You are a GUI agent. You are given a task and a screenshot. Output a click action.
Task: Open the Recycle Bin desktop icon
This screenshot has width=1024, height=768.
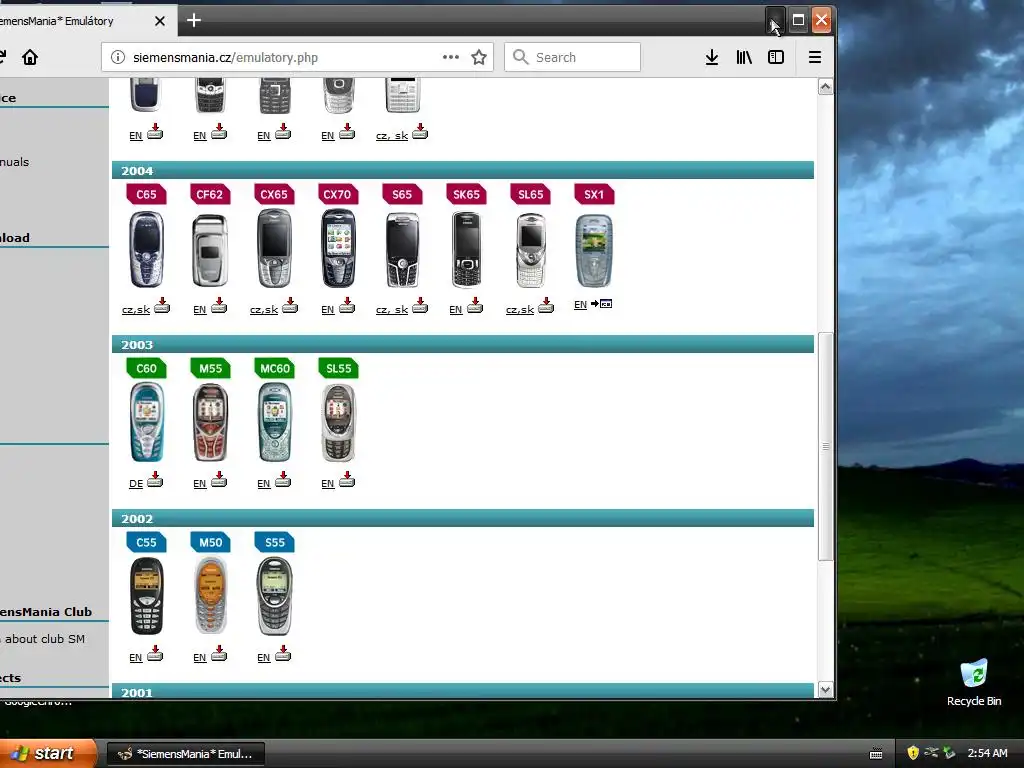click(974, 683)
